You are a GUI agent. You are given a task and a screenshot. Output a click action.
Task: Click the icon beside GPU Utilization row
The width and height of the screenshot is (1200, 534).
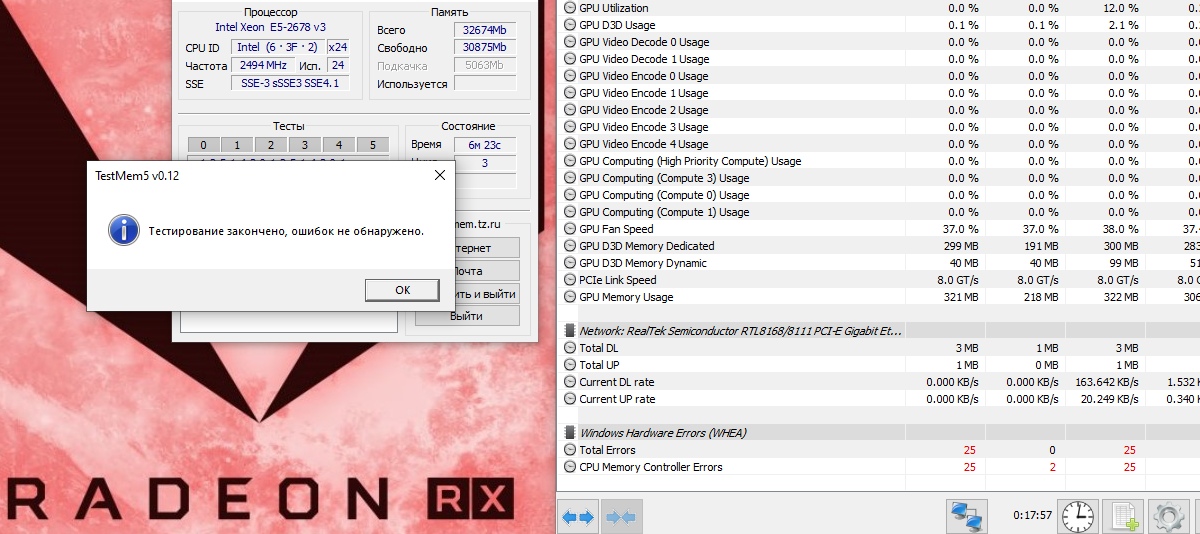click(569, 8)
